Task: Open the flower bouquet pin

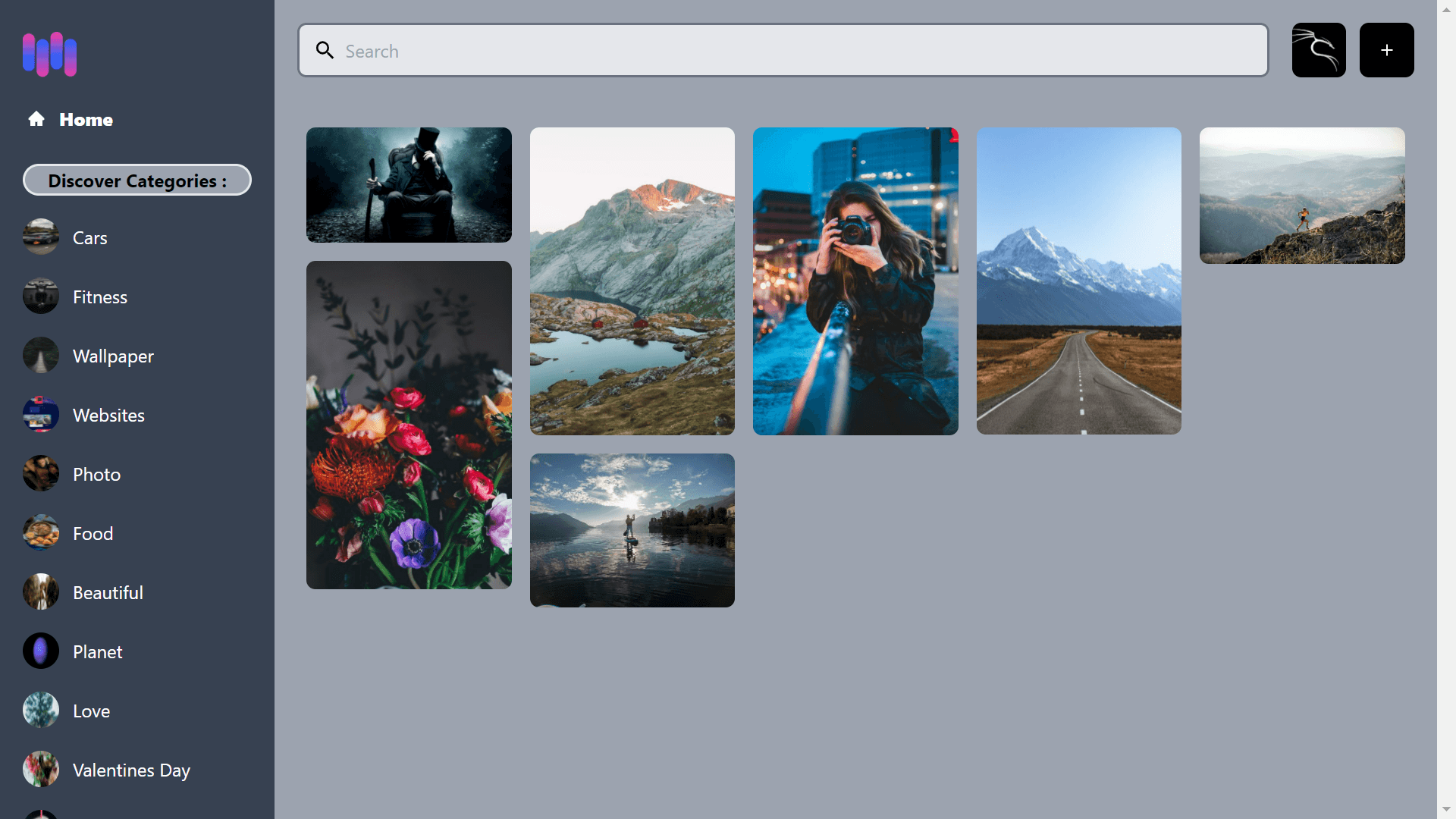Action: point(409,425)
